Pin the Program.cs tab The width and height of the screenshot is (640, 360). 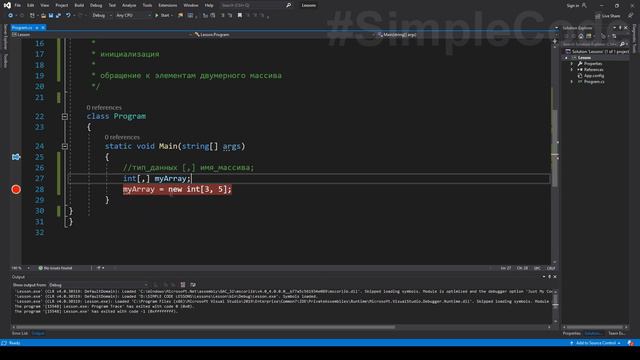(36, 28)
